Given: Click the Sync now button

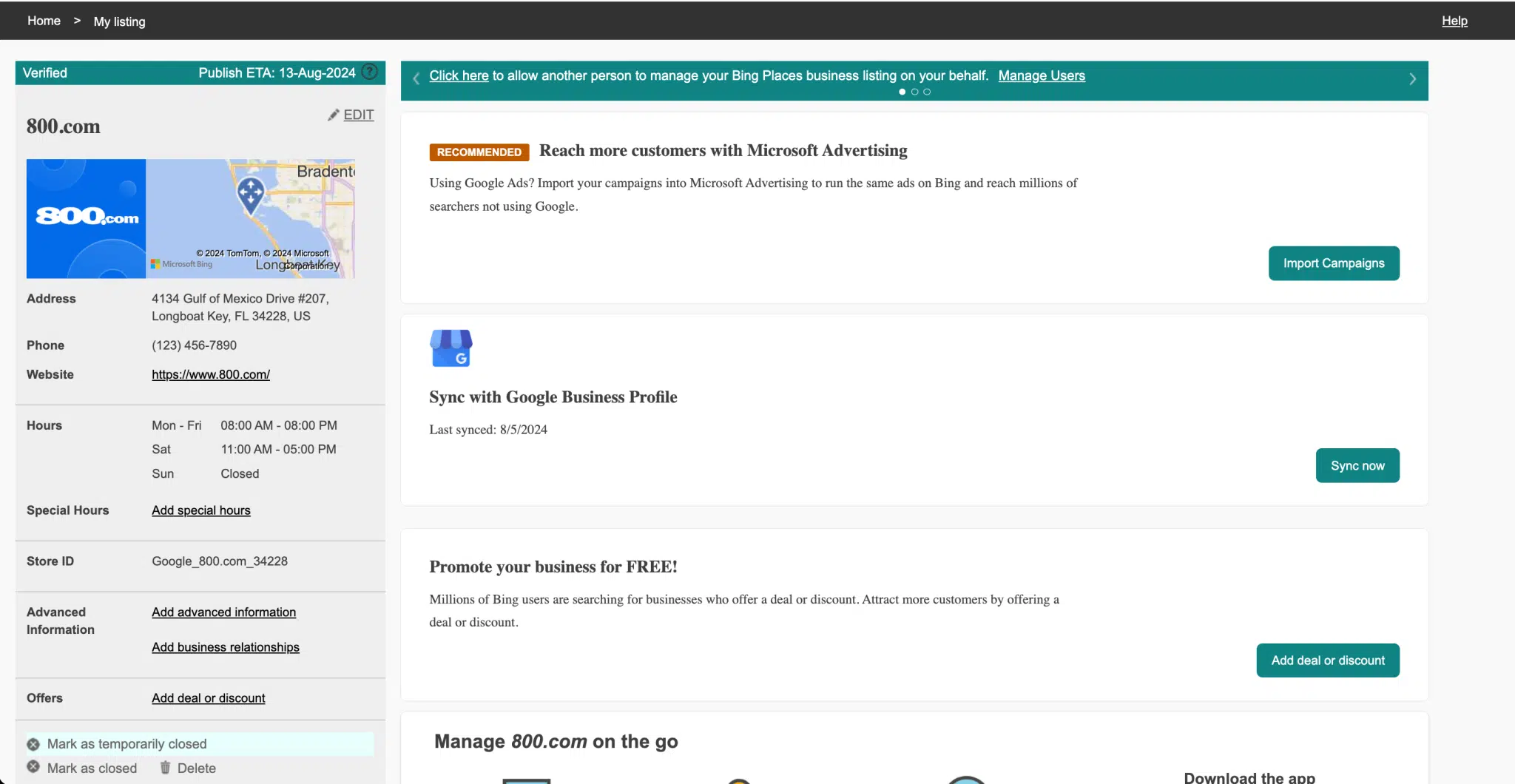Looking at the screenshot, I should tap(1357, 465).
